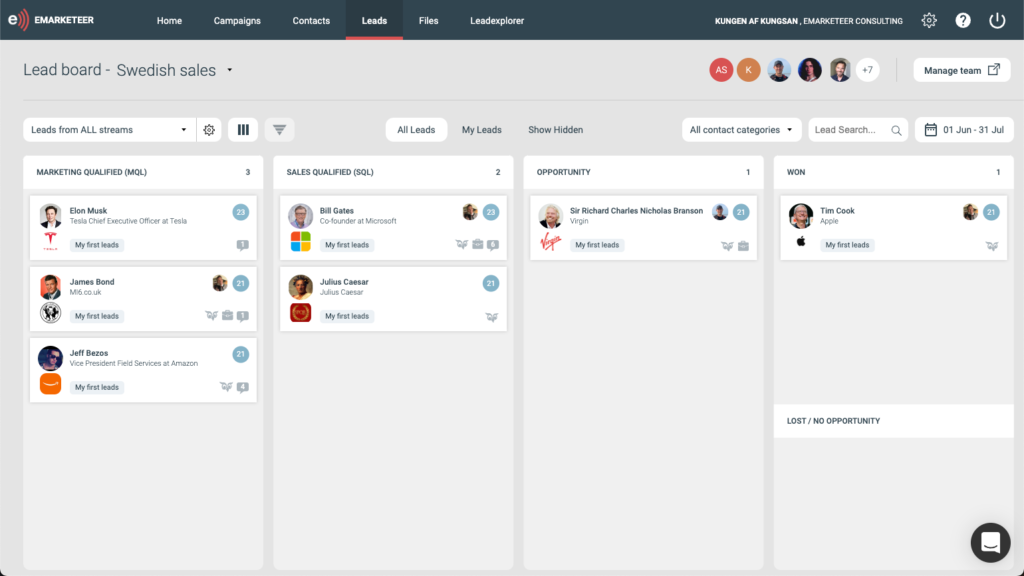
Task: Click the power logout icon
Action: (x=997, y=20)
